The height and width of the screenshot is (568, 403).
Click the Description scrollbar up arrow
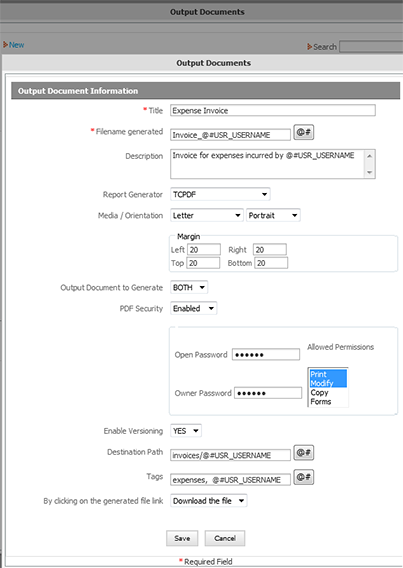click(369, 156)
